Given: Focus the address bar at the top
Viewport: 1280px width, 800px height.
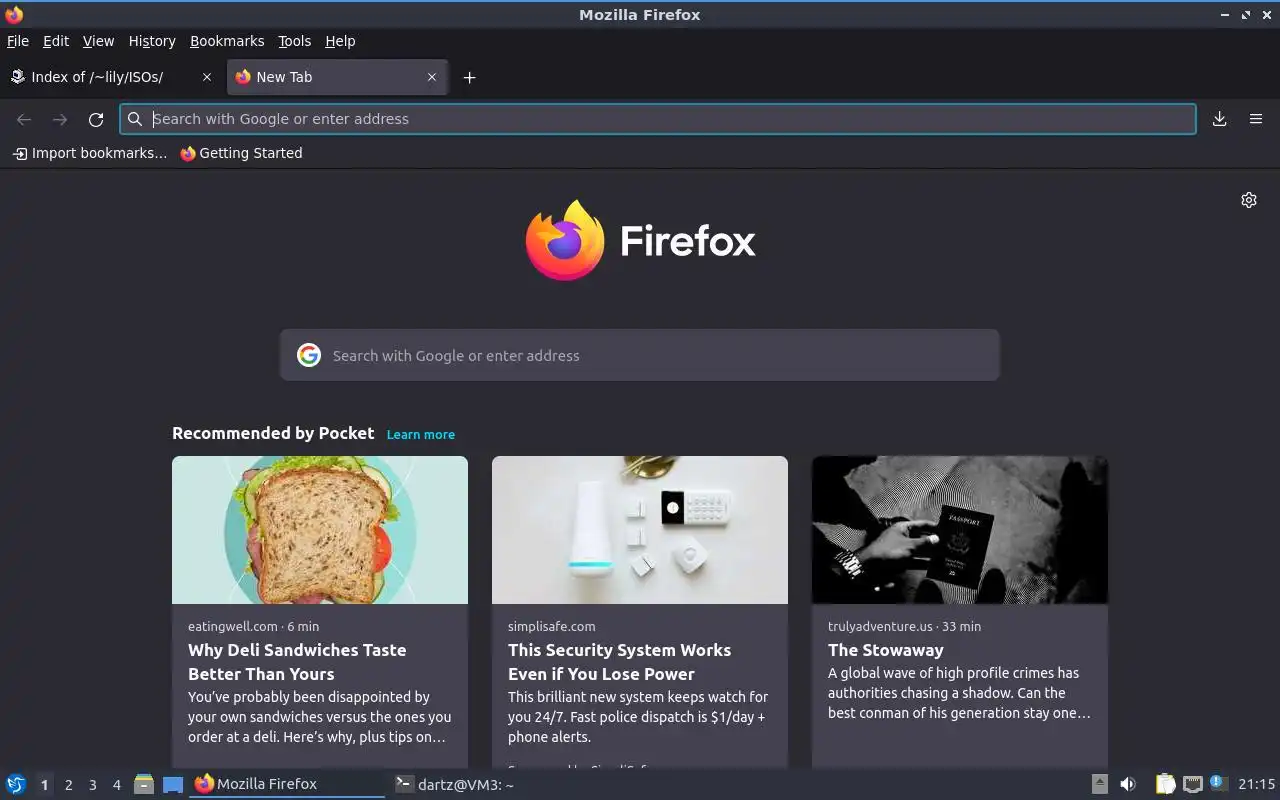Looking at the screenshot, I should click(x=658, y=119).
